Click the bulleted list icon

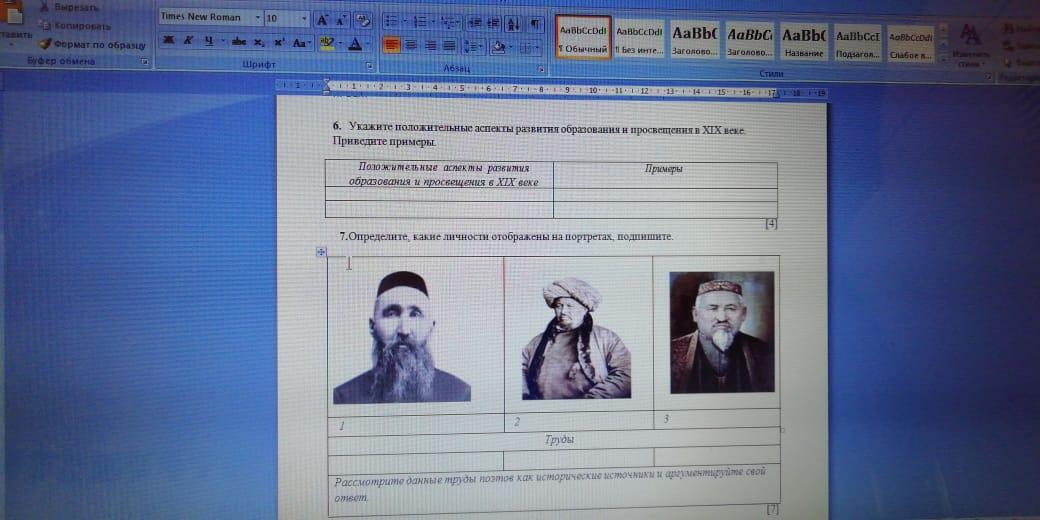(x=391, y=22)
